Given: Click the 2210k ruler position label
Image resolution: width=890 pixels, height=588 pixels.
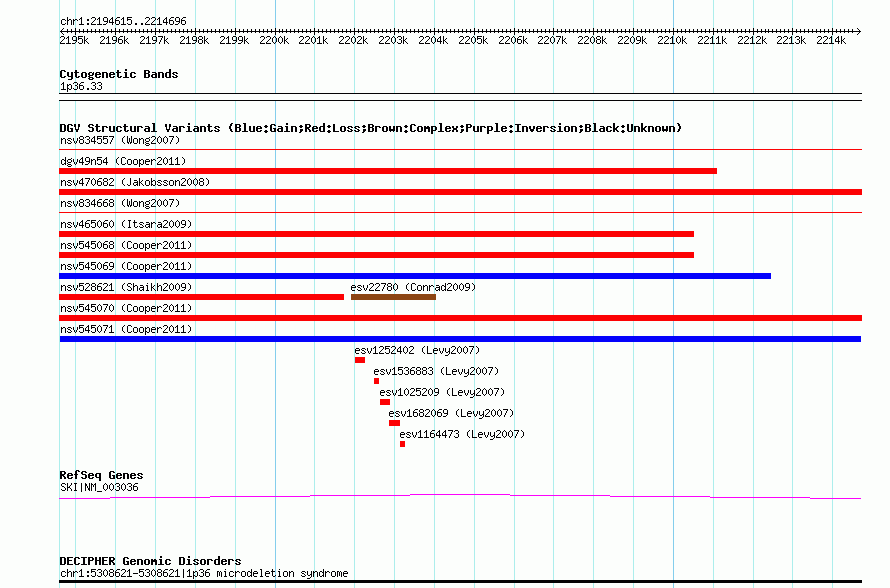Looking at the screenshot, I should coord(673,40).
